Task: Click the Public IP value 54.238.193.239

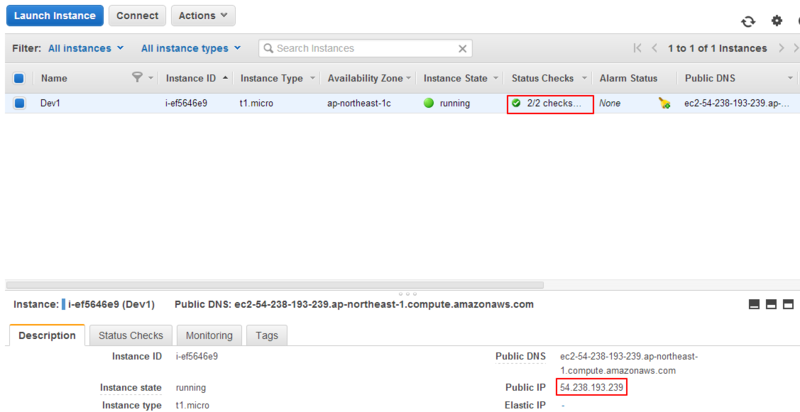Action: point(592,388)
